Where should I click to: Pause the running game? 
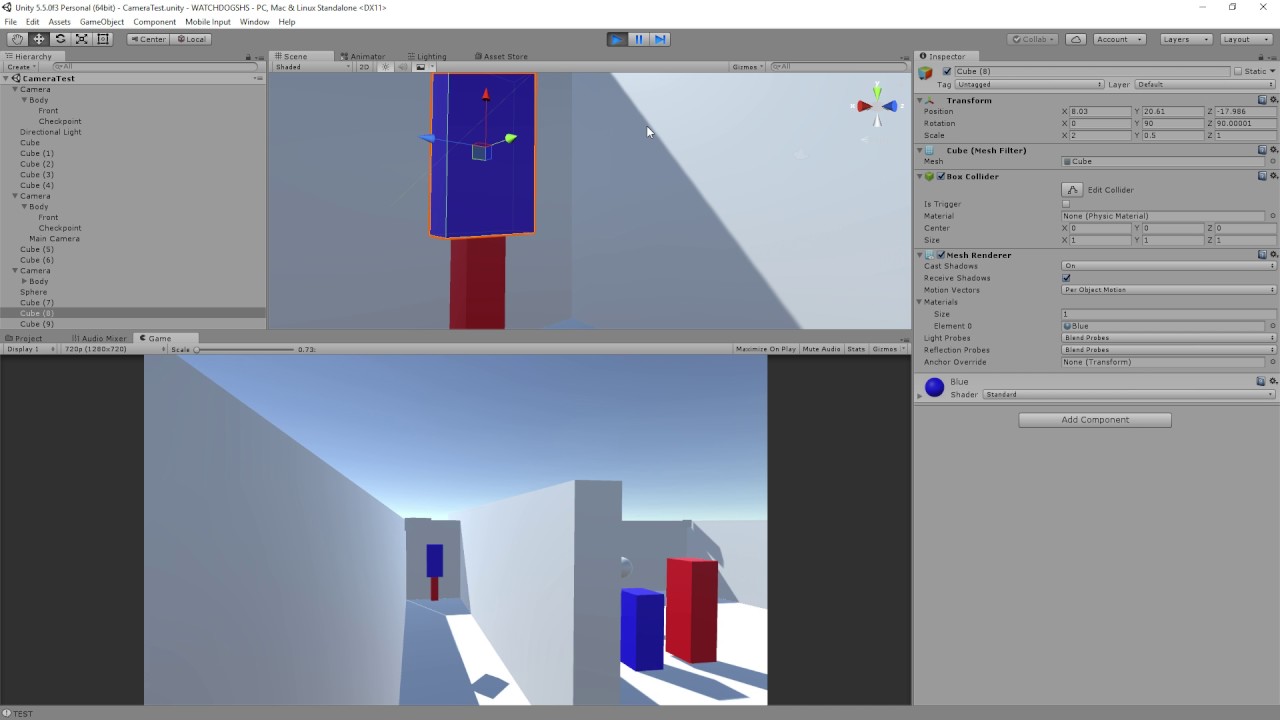coord(639,39)
